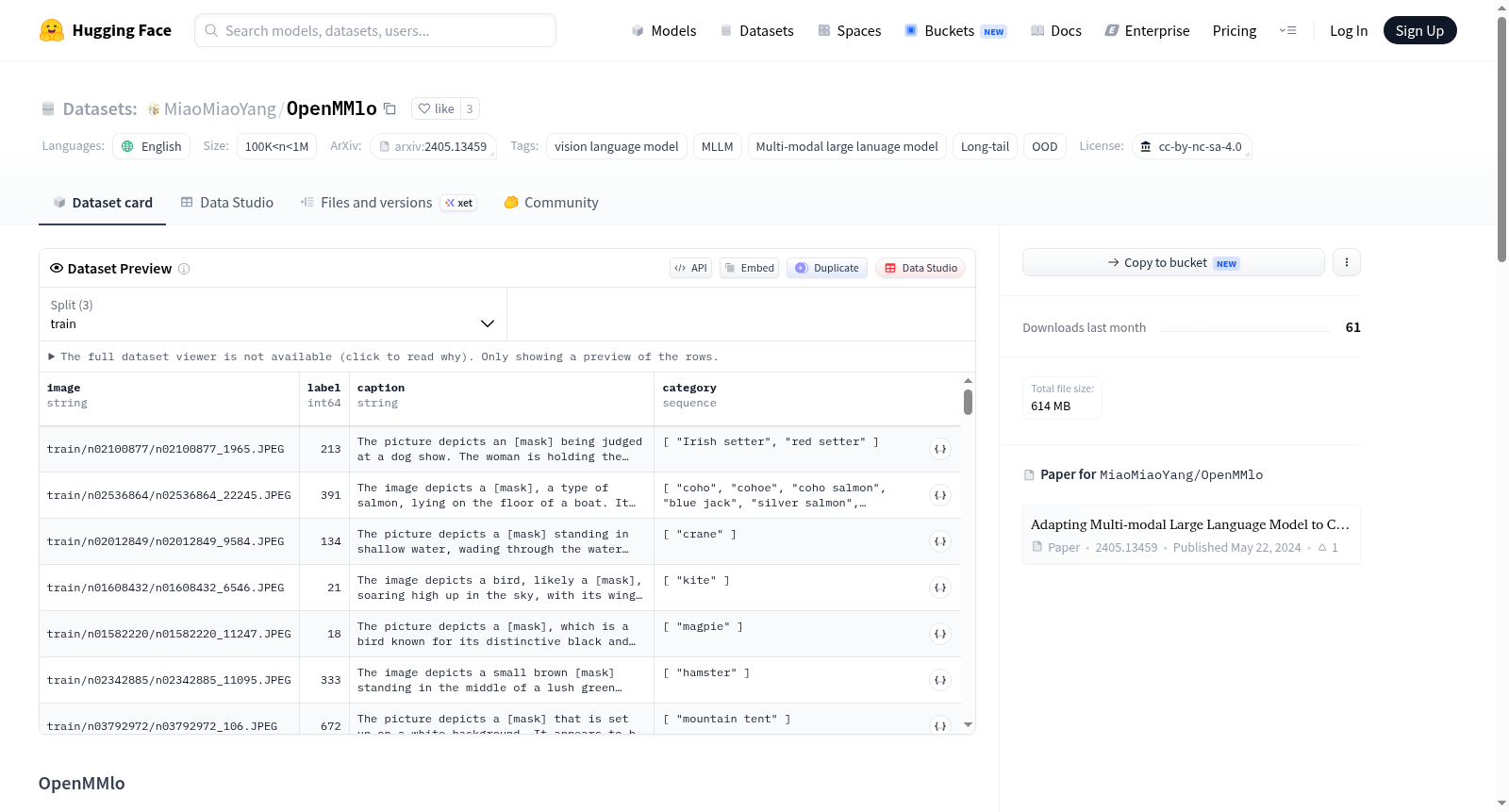Viewport: 1509px width, 812px height.
Task: Focus the search models, datasets, users field
Action: [375, 30]
